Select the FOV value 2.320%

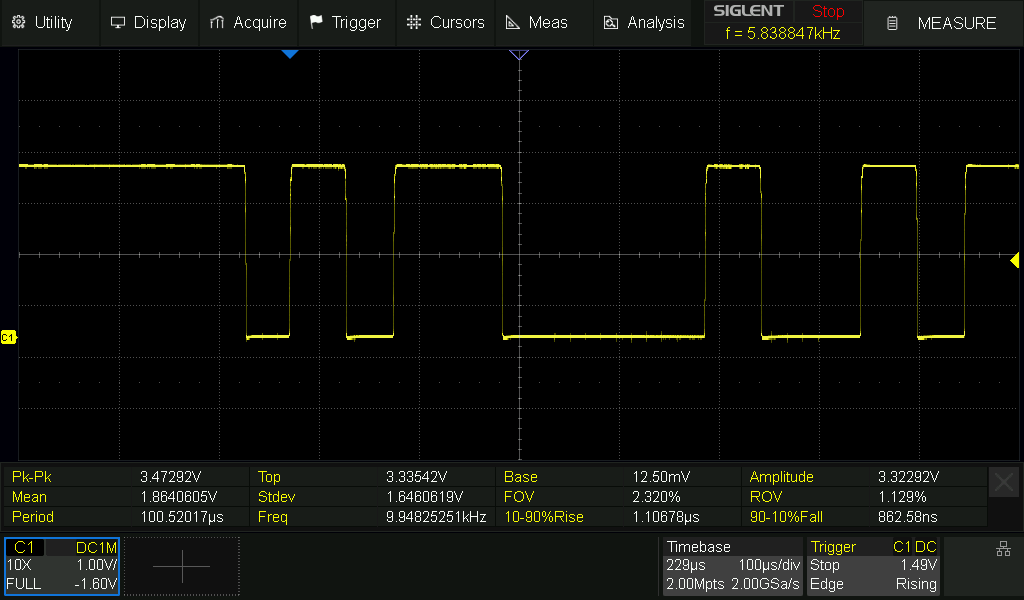656,497
